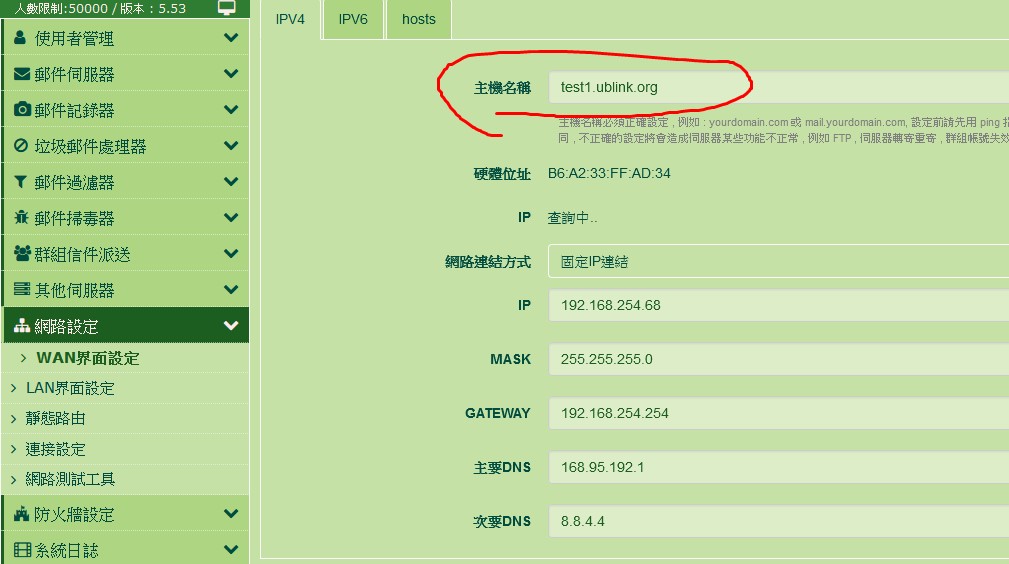Click the user icon beside 使用者管理
The image size is (1009, 564).
(21, 38)
